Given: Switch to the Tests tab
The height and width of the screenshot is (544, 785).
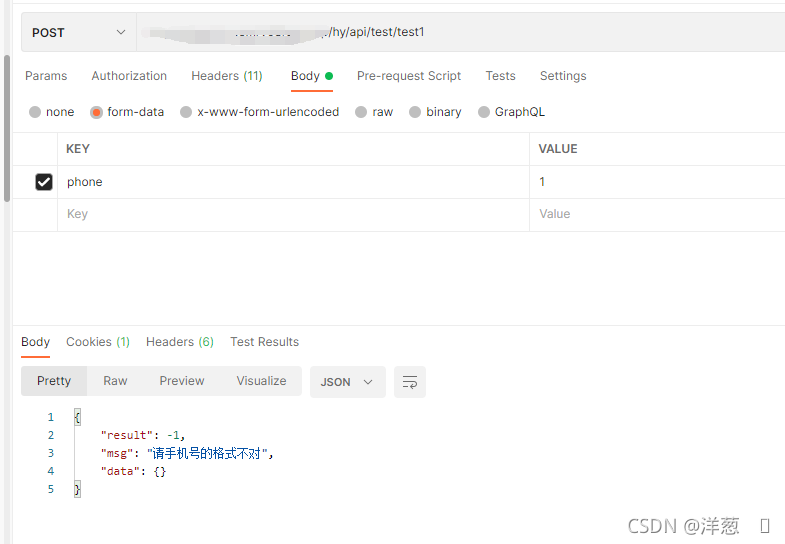Looking at the screenshot, I should click(500, 76).
